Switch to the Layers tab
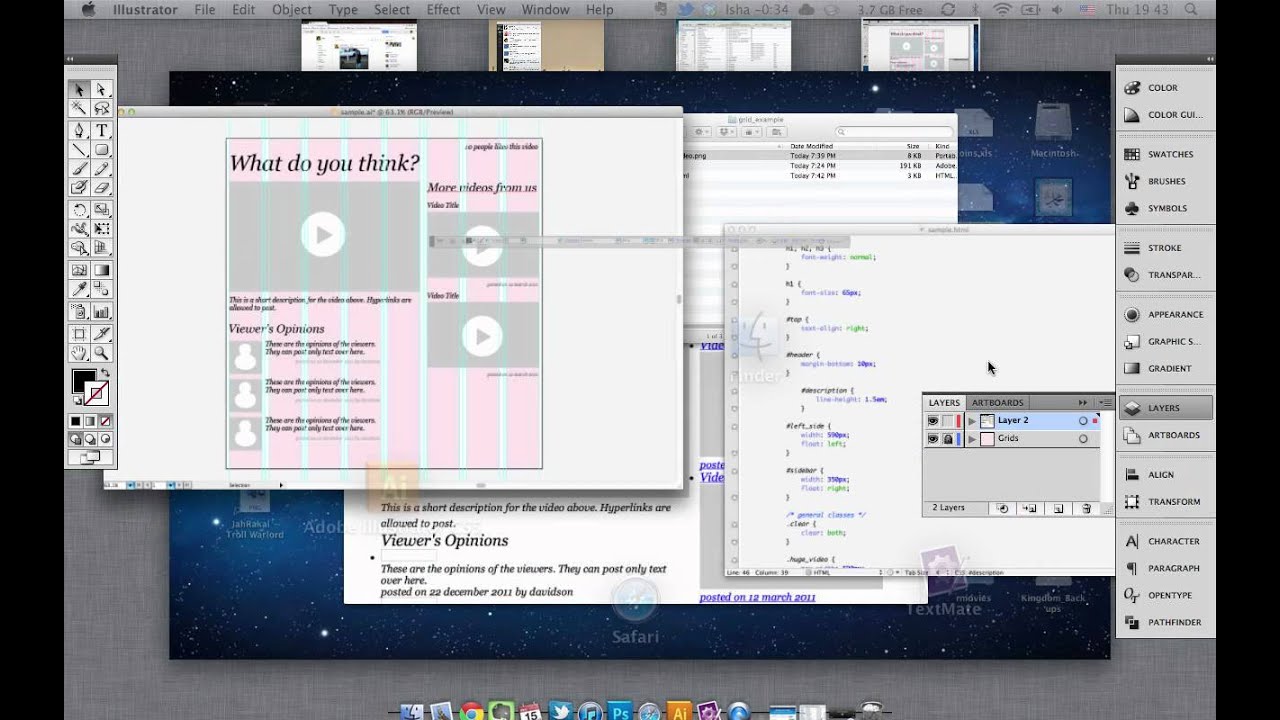Viewport: 1280px width, 720px height. pos(944,403)
